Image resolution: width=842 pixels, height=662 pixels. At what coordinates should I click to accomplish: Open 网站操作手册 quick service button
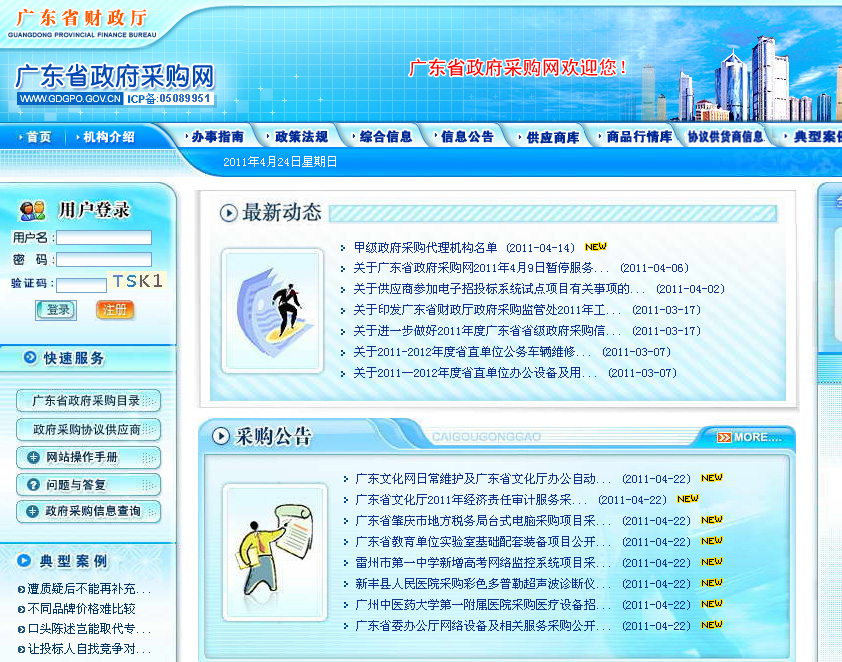coord(89,457)
